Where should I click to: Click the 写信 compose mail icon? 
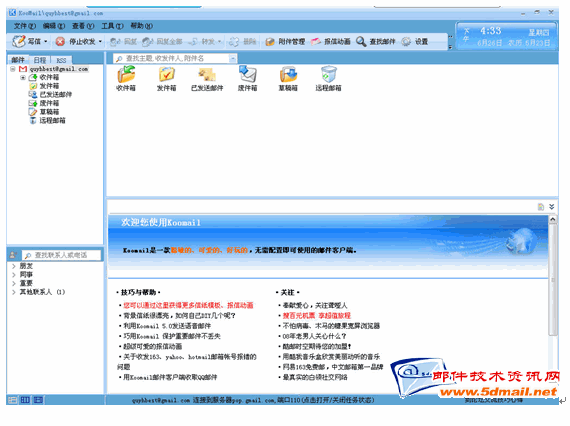19,41
